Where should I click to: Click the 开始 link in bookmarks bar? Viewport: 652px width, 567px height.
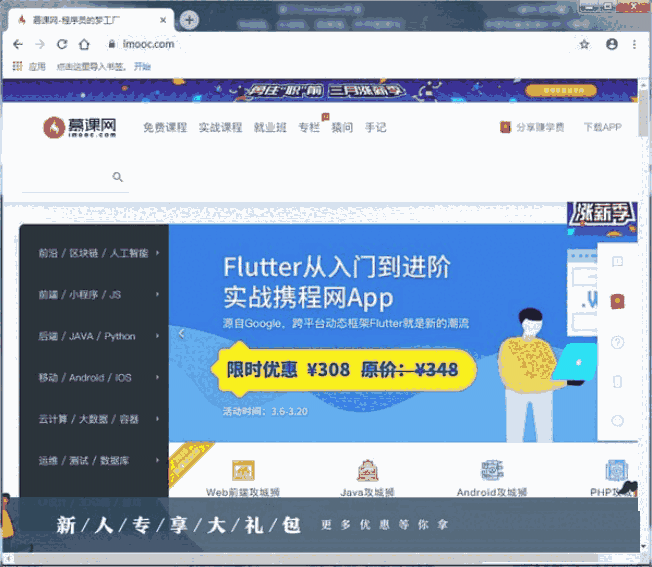pos(142,66)
